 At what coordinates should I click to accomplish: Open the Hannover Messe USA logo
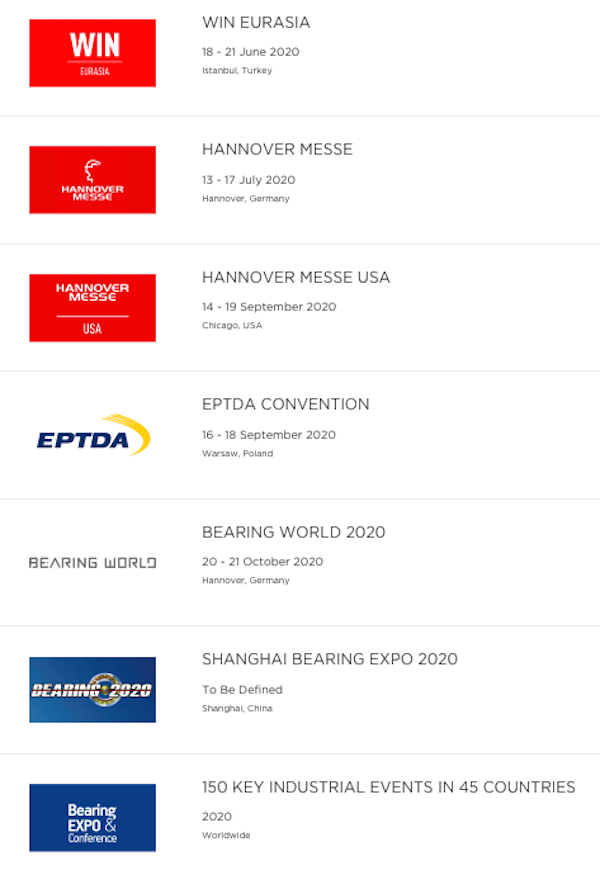click(x=92, y=308)
